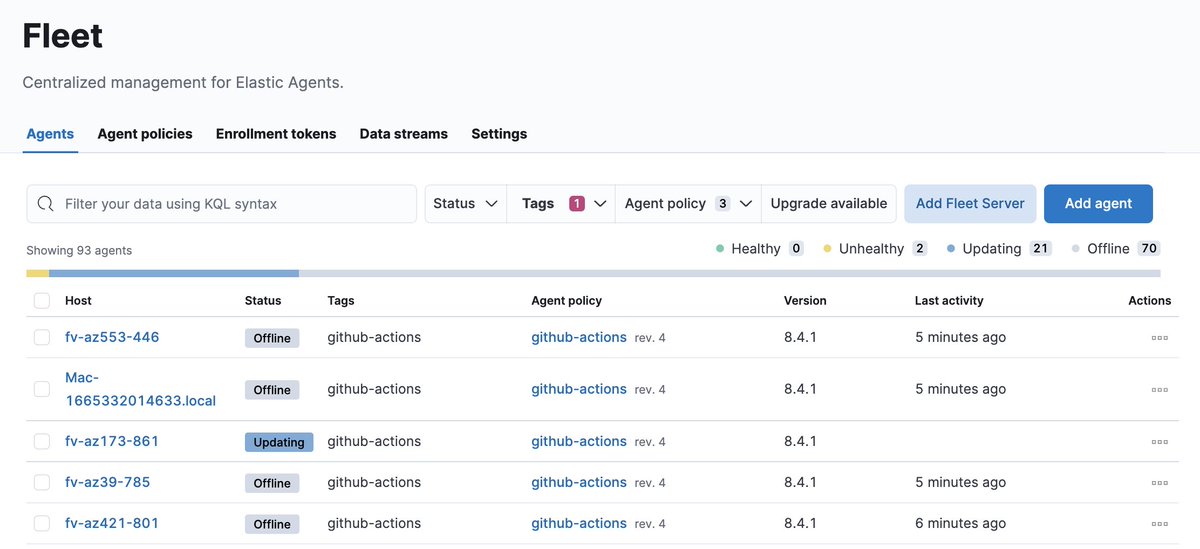Click the Offline badge for Mac-1665332014633.local
The width and height of the screenshot is (1200, 549).
click(272, 390)
